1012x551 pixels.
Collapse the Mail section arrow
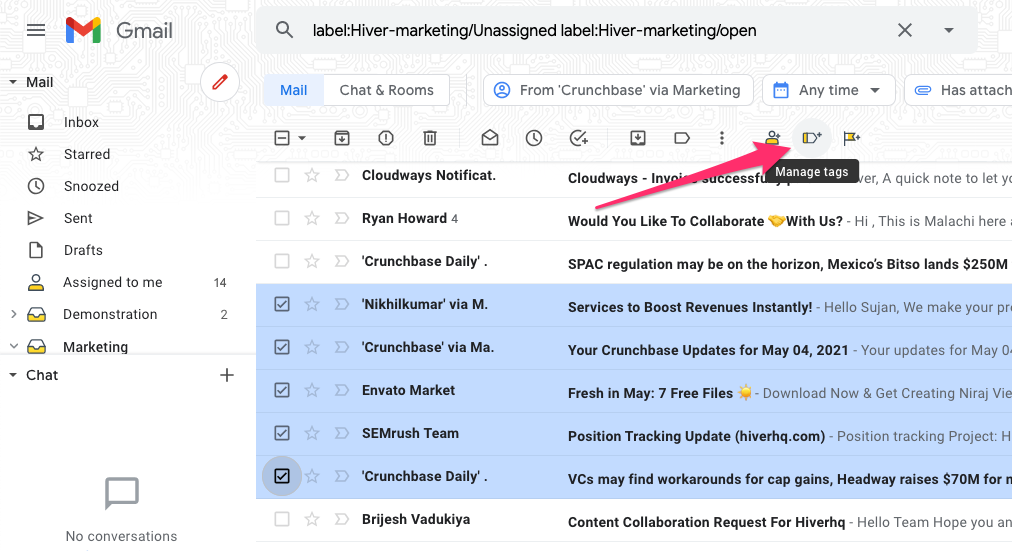[12, 82]
